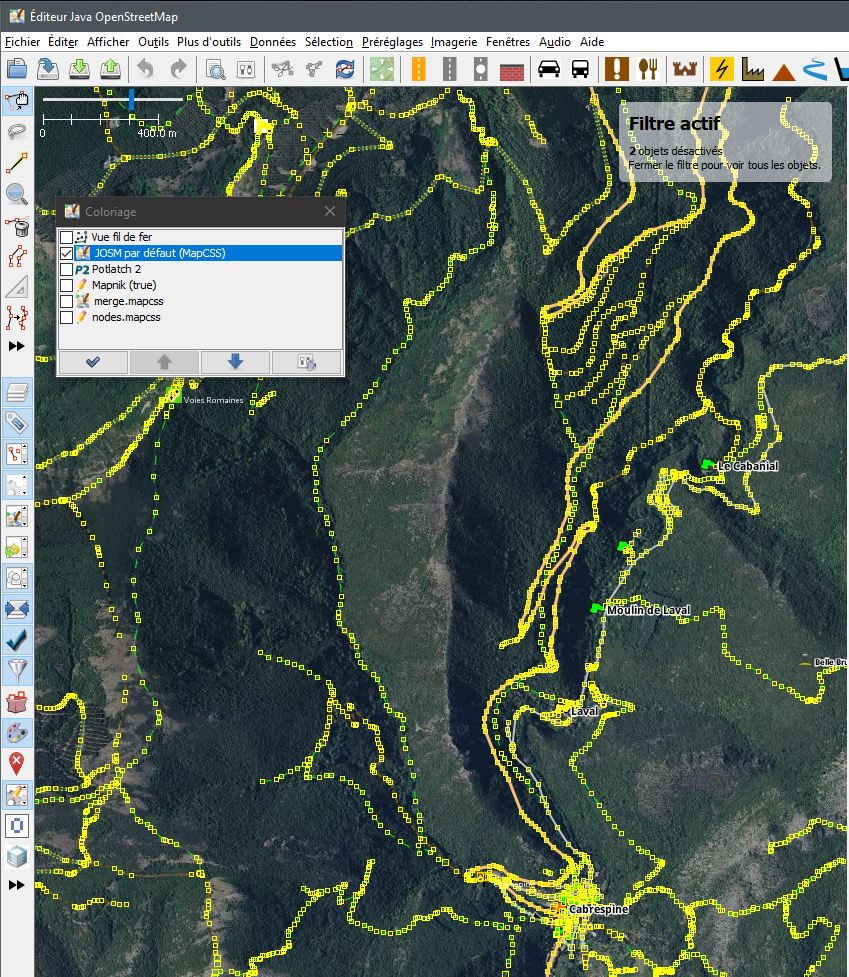
Task: Enable the nodes.mapcss style checkbox
Action: 67,317
